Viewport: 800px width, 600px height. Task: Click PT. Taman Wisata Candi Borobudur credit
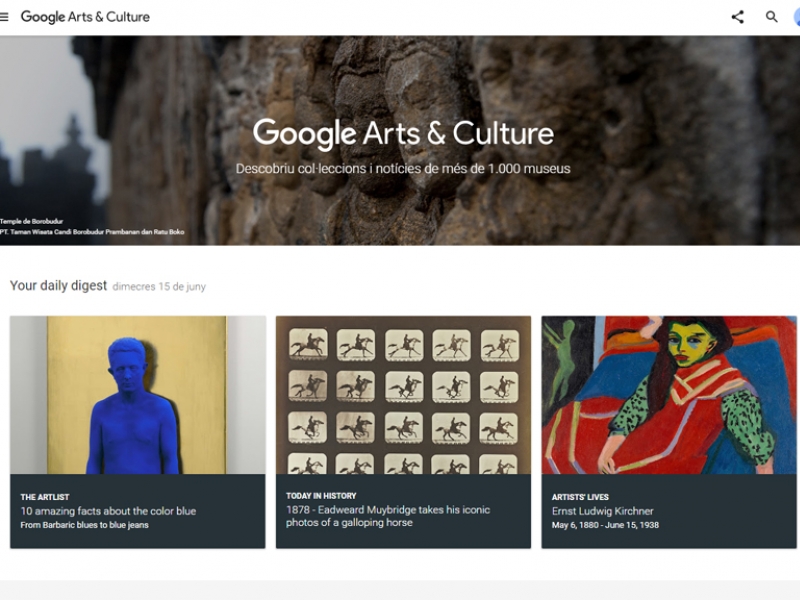click(92, 232)
